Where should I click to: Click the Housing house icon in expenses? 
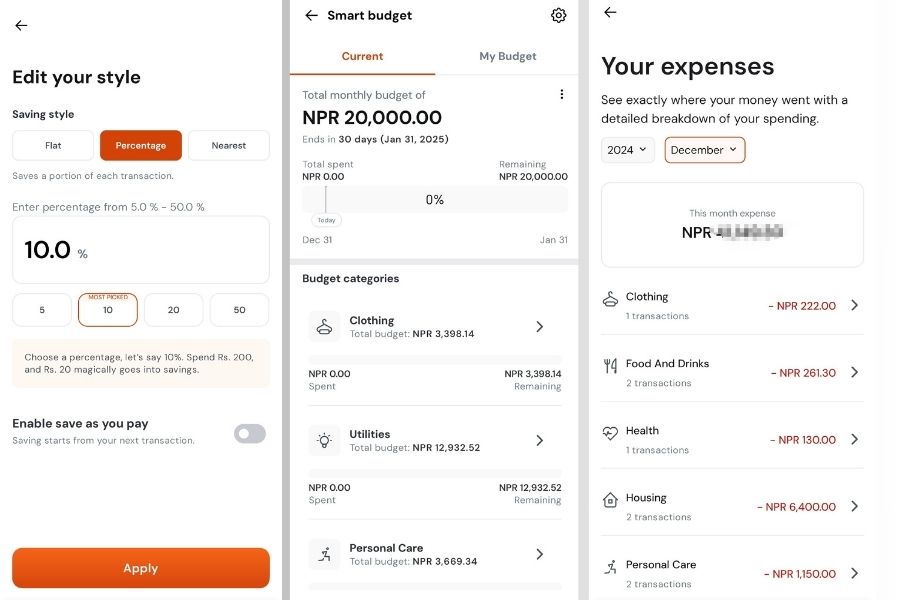[x=610, y=499]
